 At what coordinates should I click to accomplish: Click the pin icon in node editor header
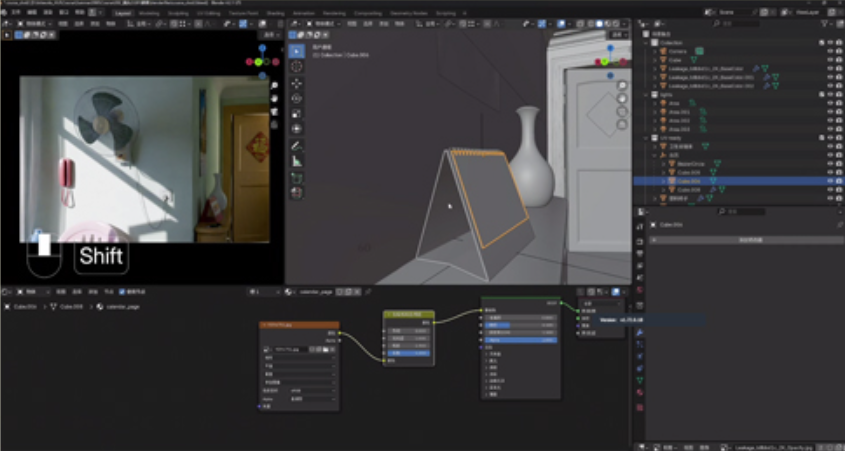click(x=368, y=292)
